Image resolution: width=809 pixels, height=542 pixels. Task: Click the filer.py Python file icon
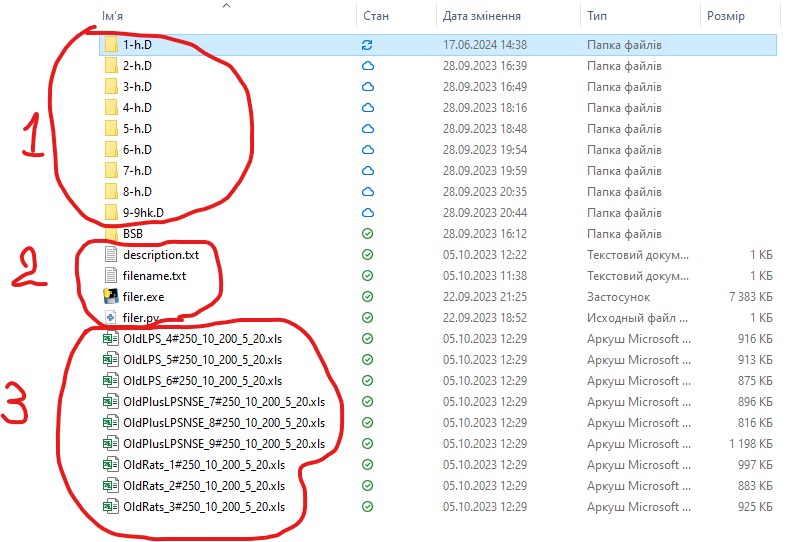coord(111,318)
